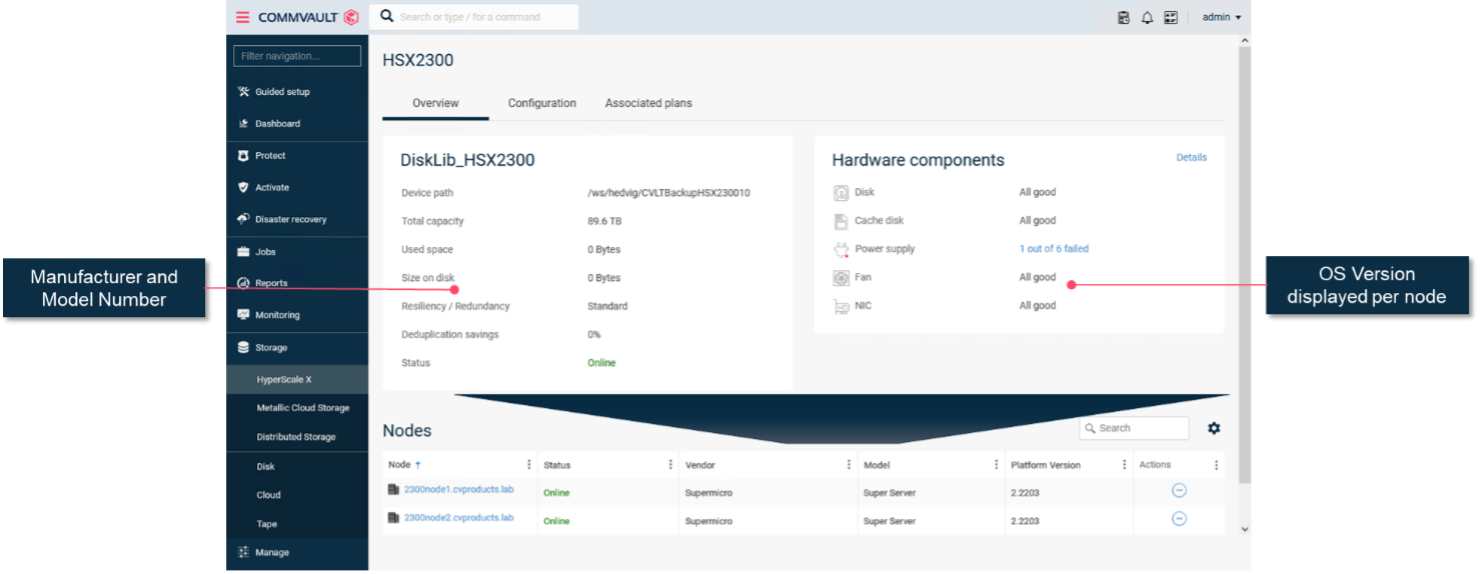Open the Platform Version column options menu
The image size is (1481, 574).
click(1124, 465)
